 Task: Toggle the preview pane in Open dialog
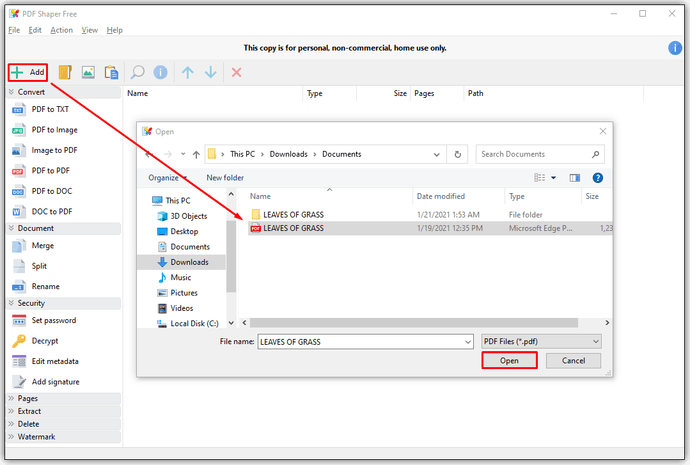(x=574, y=178)
